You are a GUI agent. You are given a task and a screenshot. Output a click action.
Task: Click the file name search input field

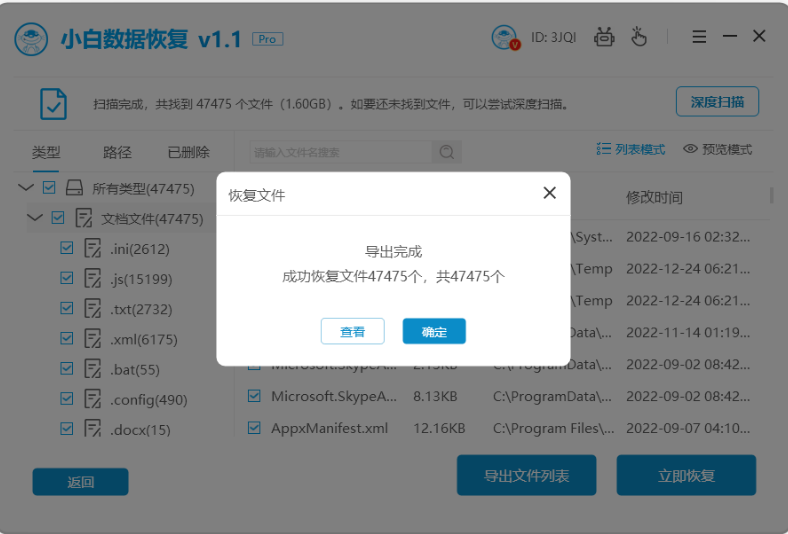click(x=340, y=152)
